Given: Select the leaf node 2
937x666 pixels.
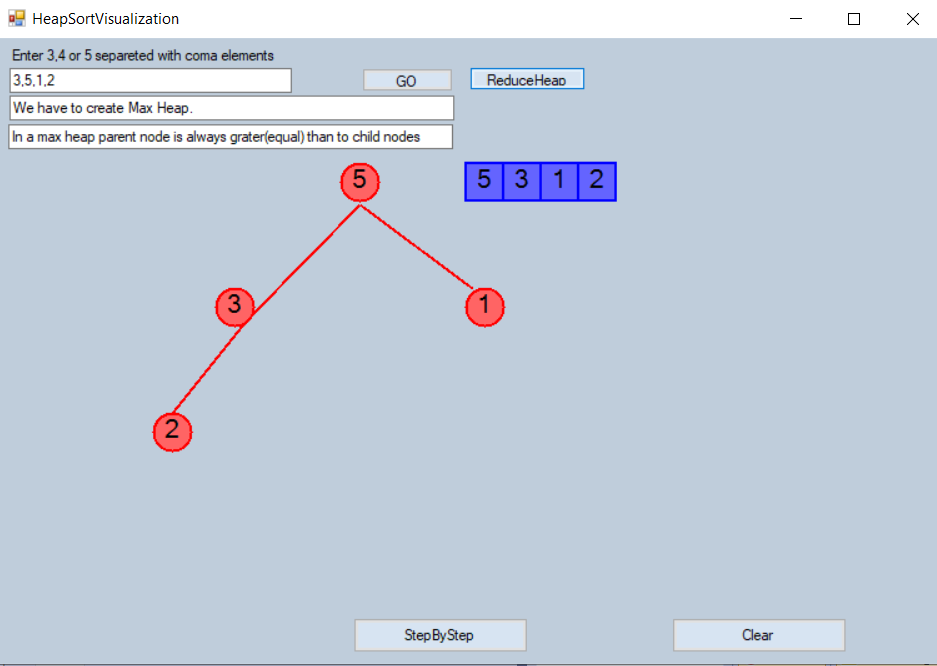Looking at the screenshot, I should [x=172, y=431].
